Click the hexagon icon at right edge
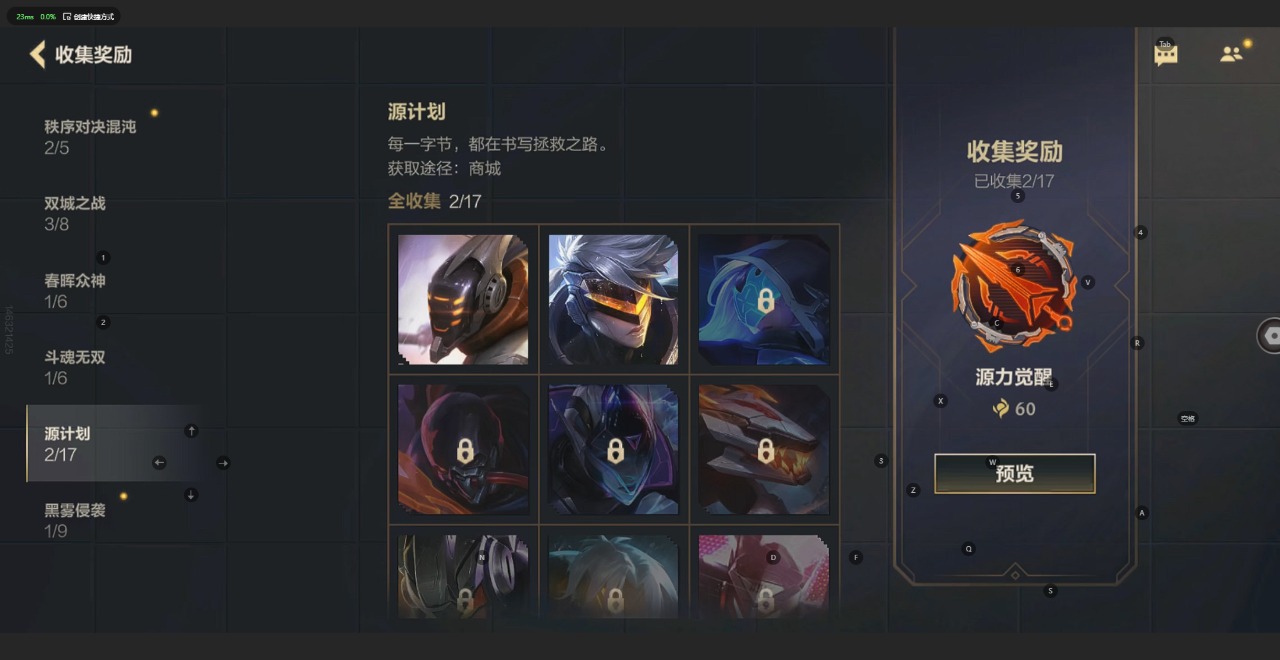Image resolution: width=1280 pixels, height=660 pixels. point(1270,336)
